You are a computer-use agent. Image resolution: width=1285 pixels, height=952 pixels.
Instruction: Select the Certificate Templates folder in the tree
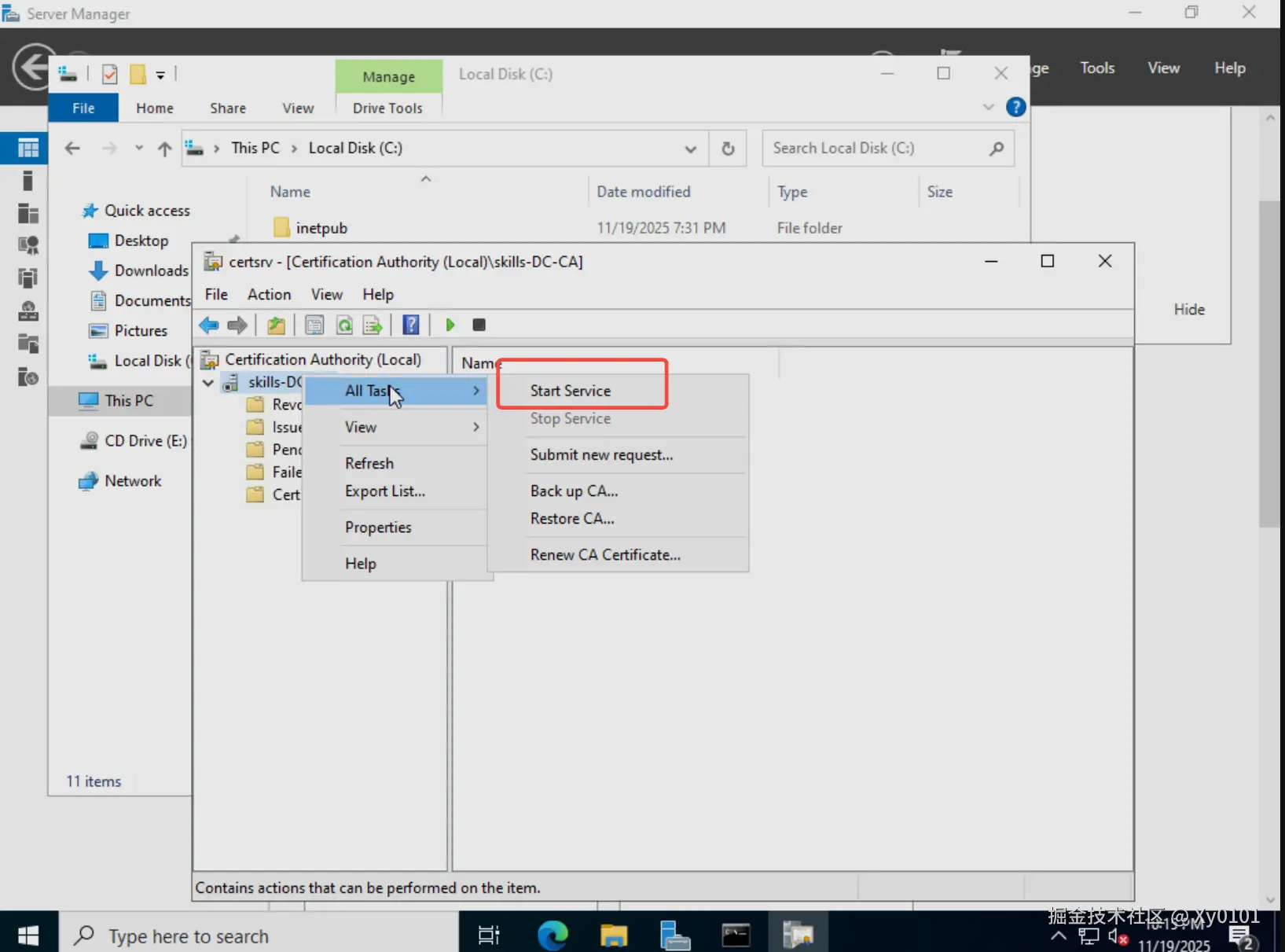click(274, 494)
